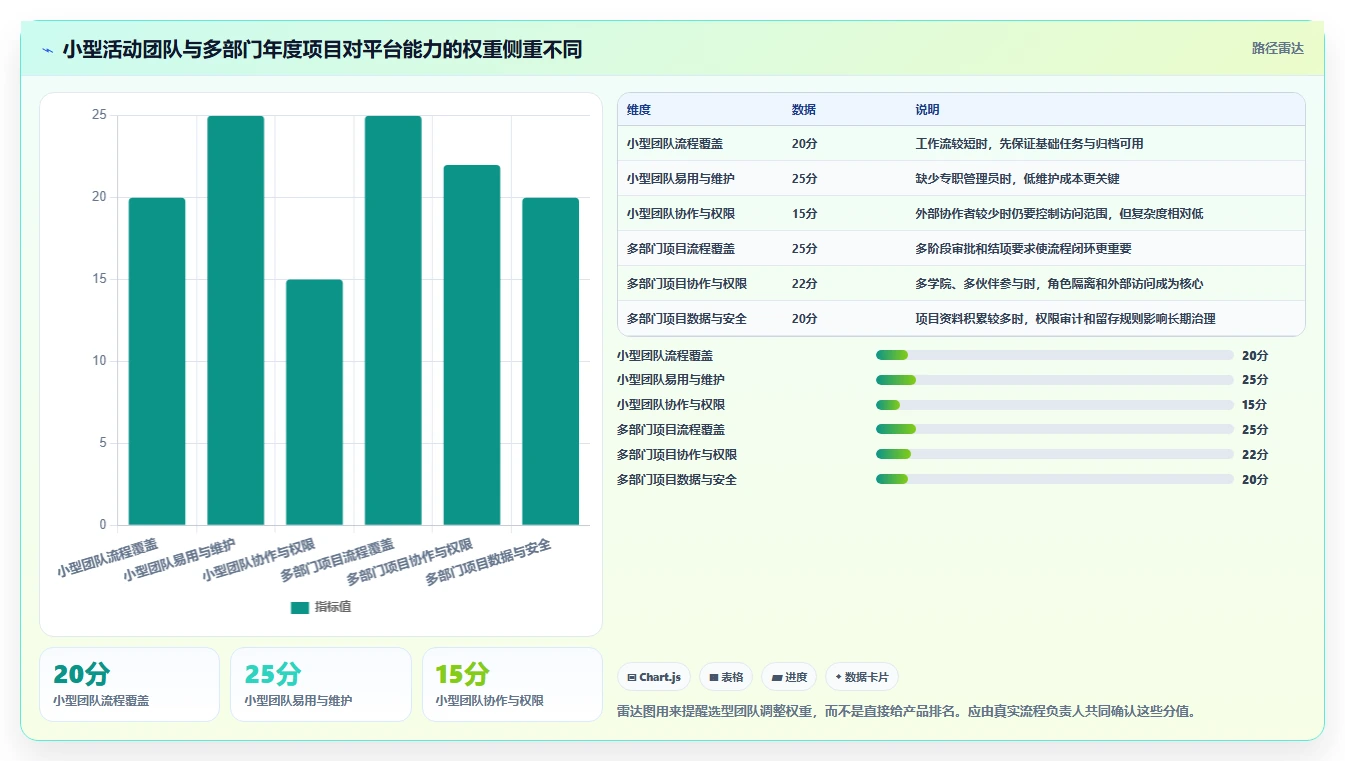Viewport: 1345px width, 761px height.
Task: Click table cell 多部门项目数据与安全
Action: click(687, 319)
